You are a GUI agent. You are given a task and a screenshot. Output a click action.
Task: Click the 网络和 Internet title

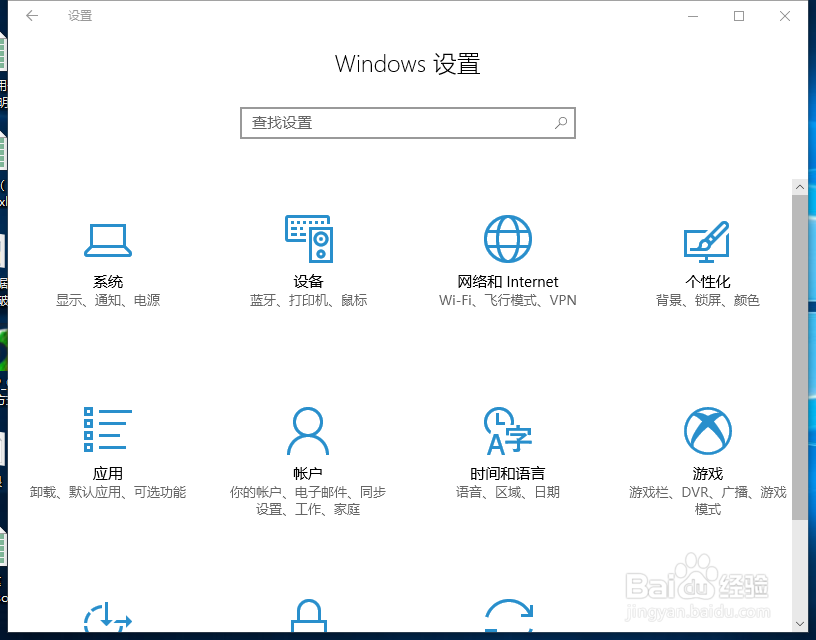[508, 281]
